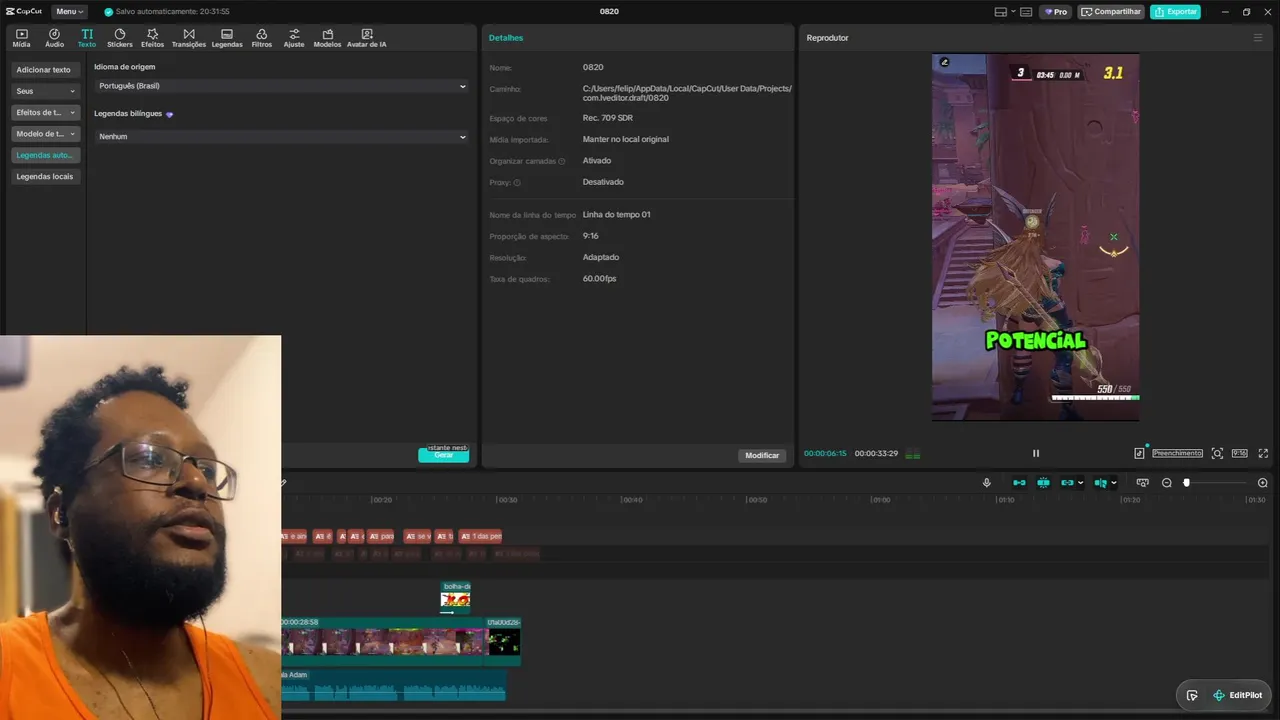Open the 9:16 aspect ratio selector
Screen dimensions: 1280x720
pyautogui.click(x=1240, y=453)
